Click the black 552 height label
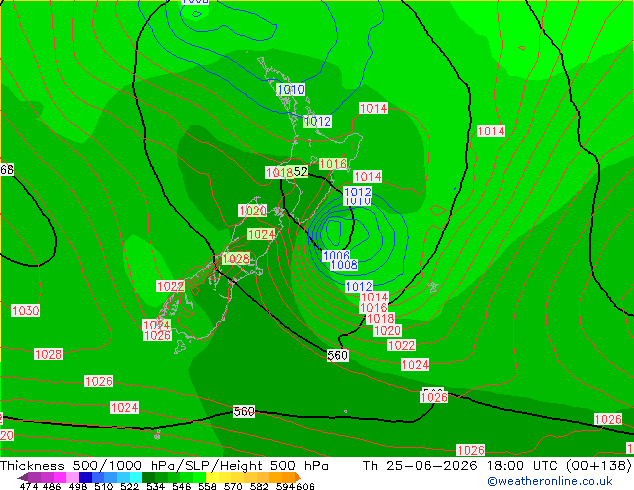The width and height of the screenshot is (634, 490). tap(300, 171)
